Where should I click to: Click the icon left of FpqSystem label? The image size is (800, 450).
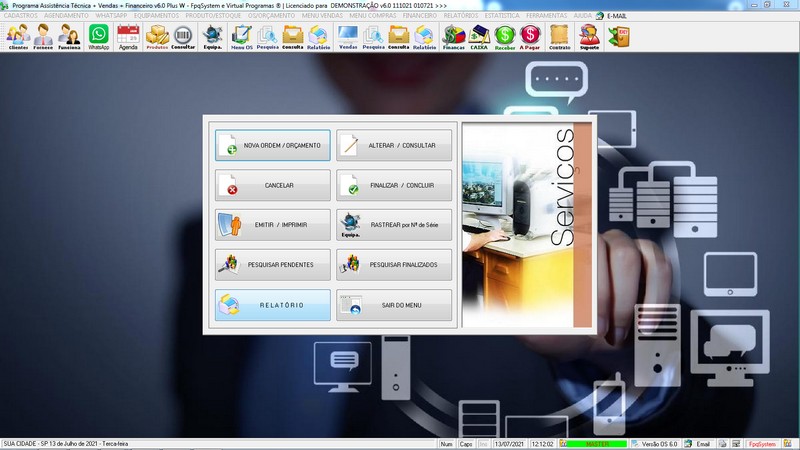736,444
